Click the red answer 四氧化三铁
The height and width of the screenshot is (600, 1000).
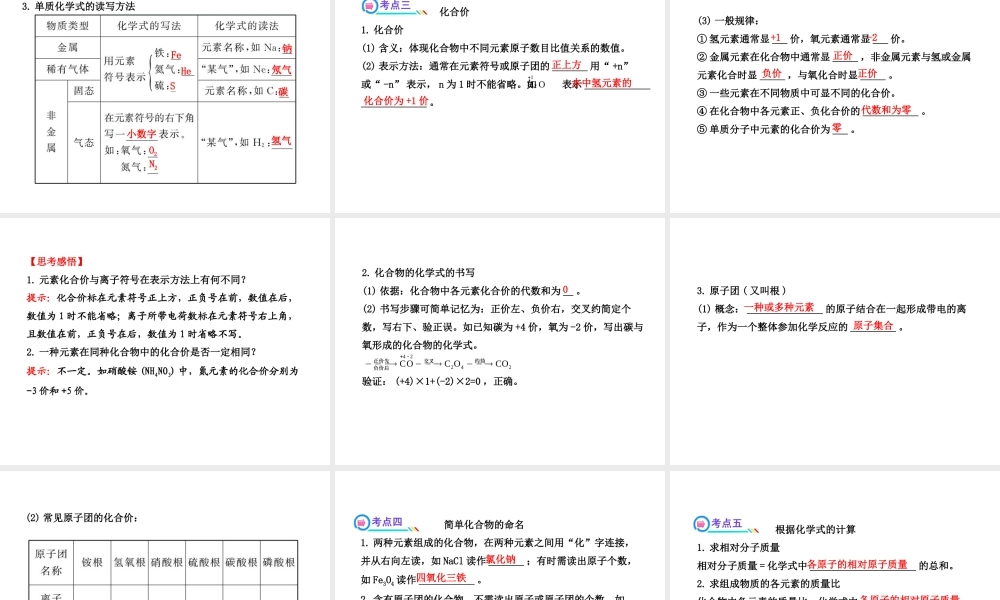[x=441, y=578]
